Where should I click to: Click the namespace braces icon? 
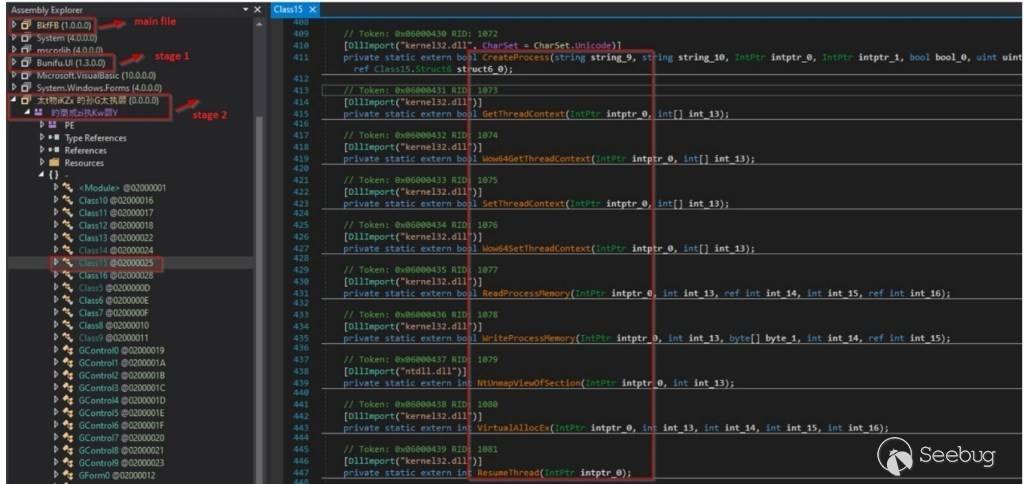pyautogui.click(x=51, y=175)
